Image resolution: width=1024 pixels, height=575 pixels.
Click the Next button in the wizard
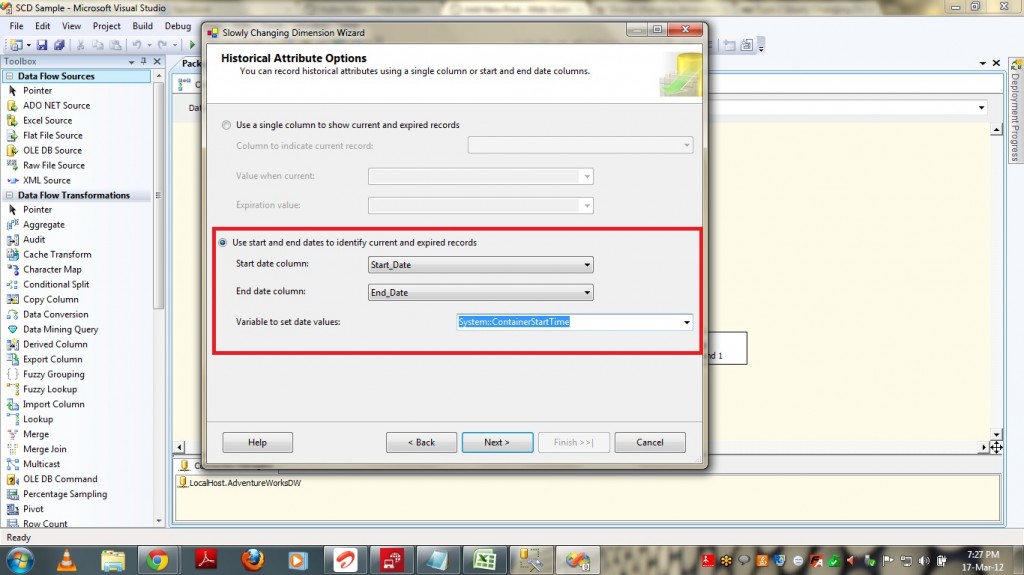tap(496, 442)
